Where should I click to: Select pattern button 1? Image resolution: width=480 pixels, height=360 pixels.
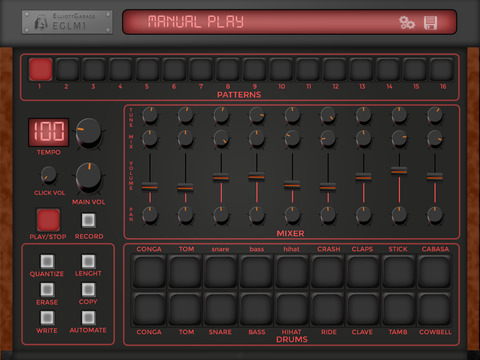pos(41,69)
